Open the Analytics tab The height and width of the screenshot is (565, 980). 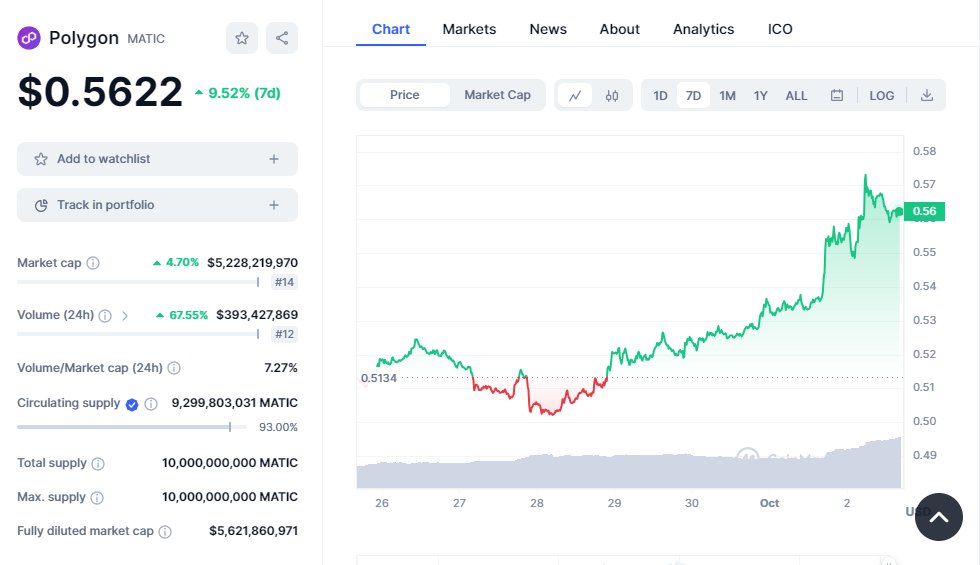tap(704, 29)
